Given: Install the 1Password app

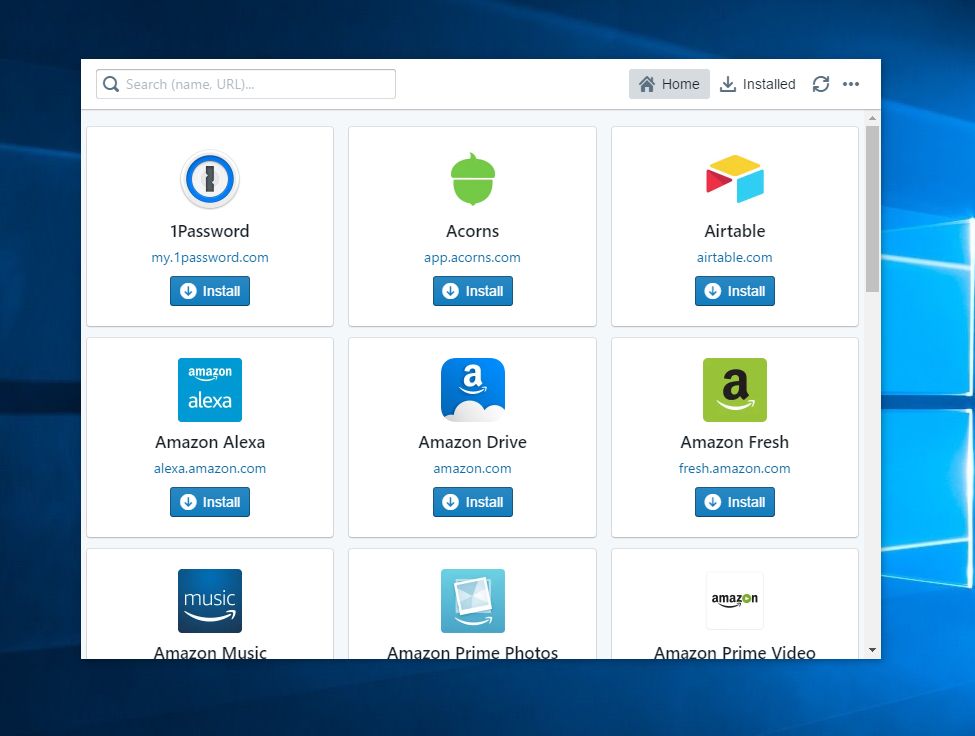Looking at the screenshot, I should tap(210, 291).
